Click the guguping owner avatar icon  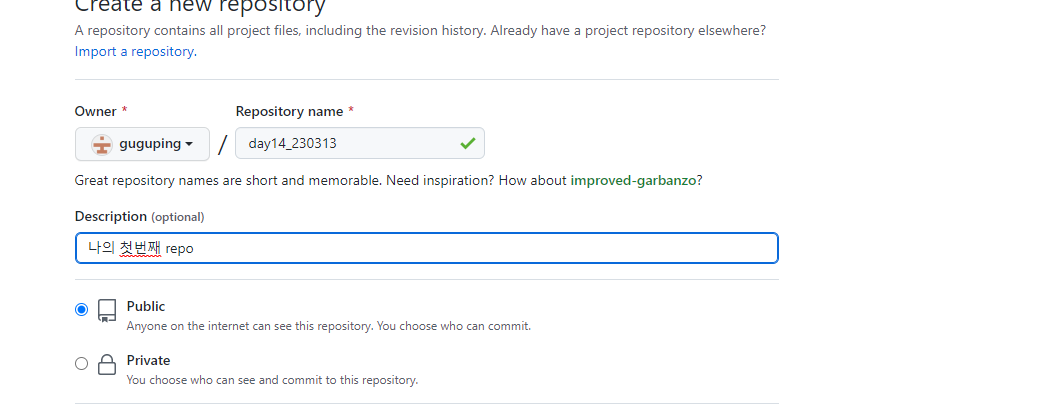[x=101, y=144]
